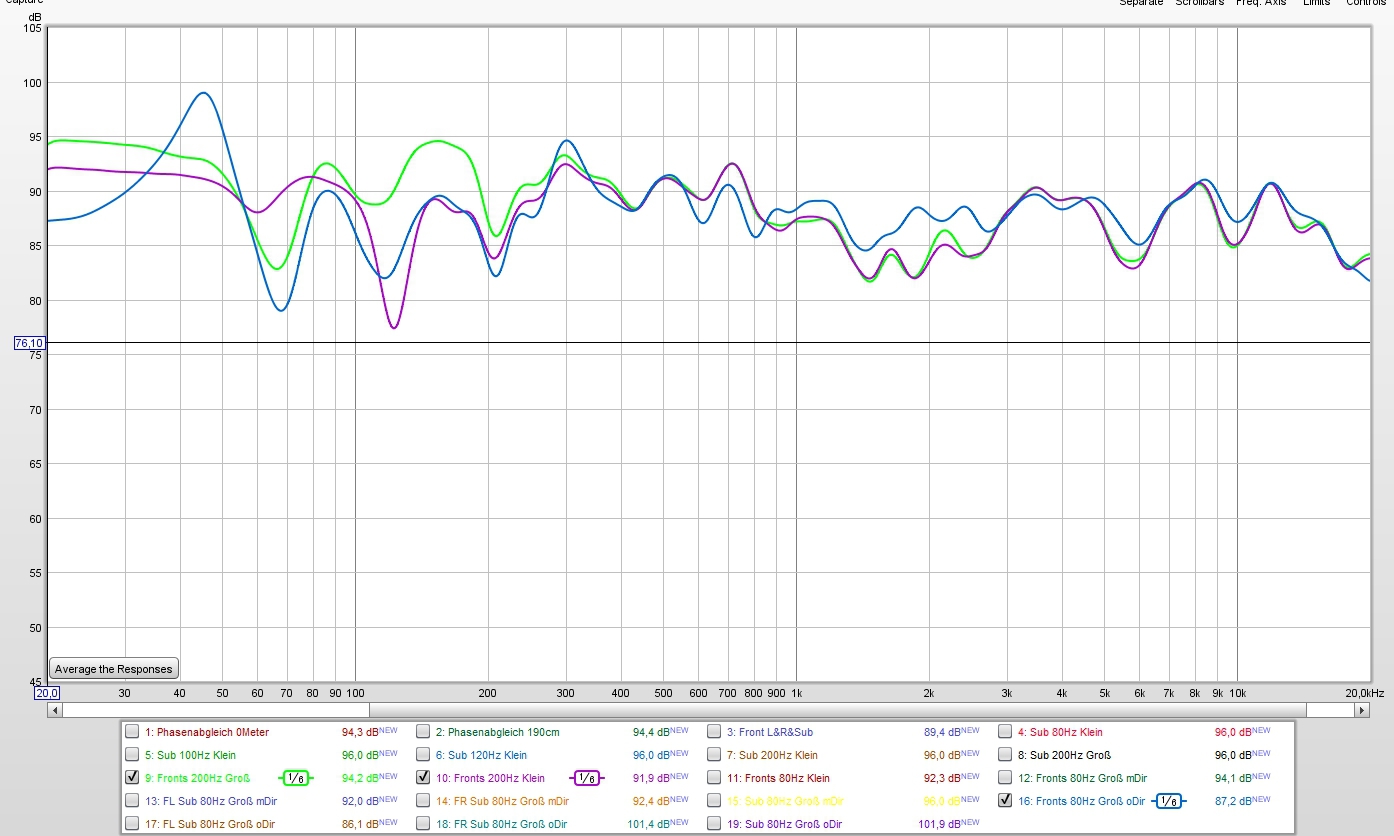Click the horizontal scrollbar right arrow
The image size is (1394, 836).
[x=1362, y=710]
